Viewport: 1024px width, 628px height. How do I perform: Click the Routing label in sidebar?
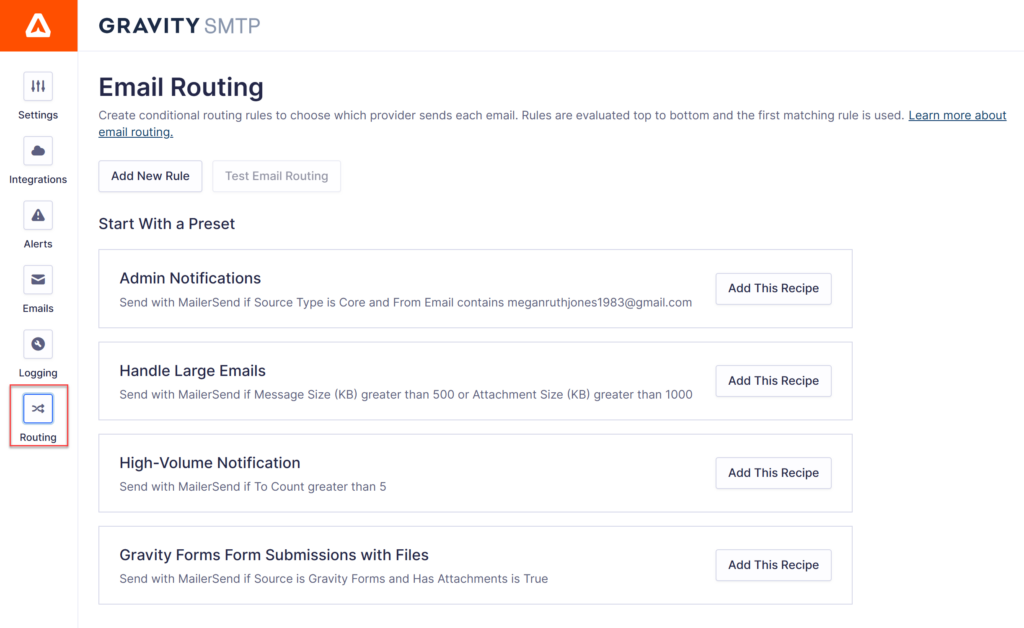click(x=38, y=437)
